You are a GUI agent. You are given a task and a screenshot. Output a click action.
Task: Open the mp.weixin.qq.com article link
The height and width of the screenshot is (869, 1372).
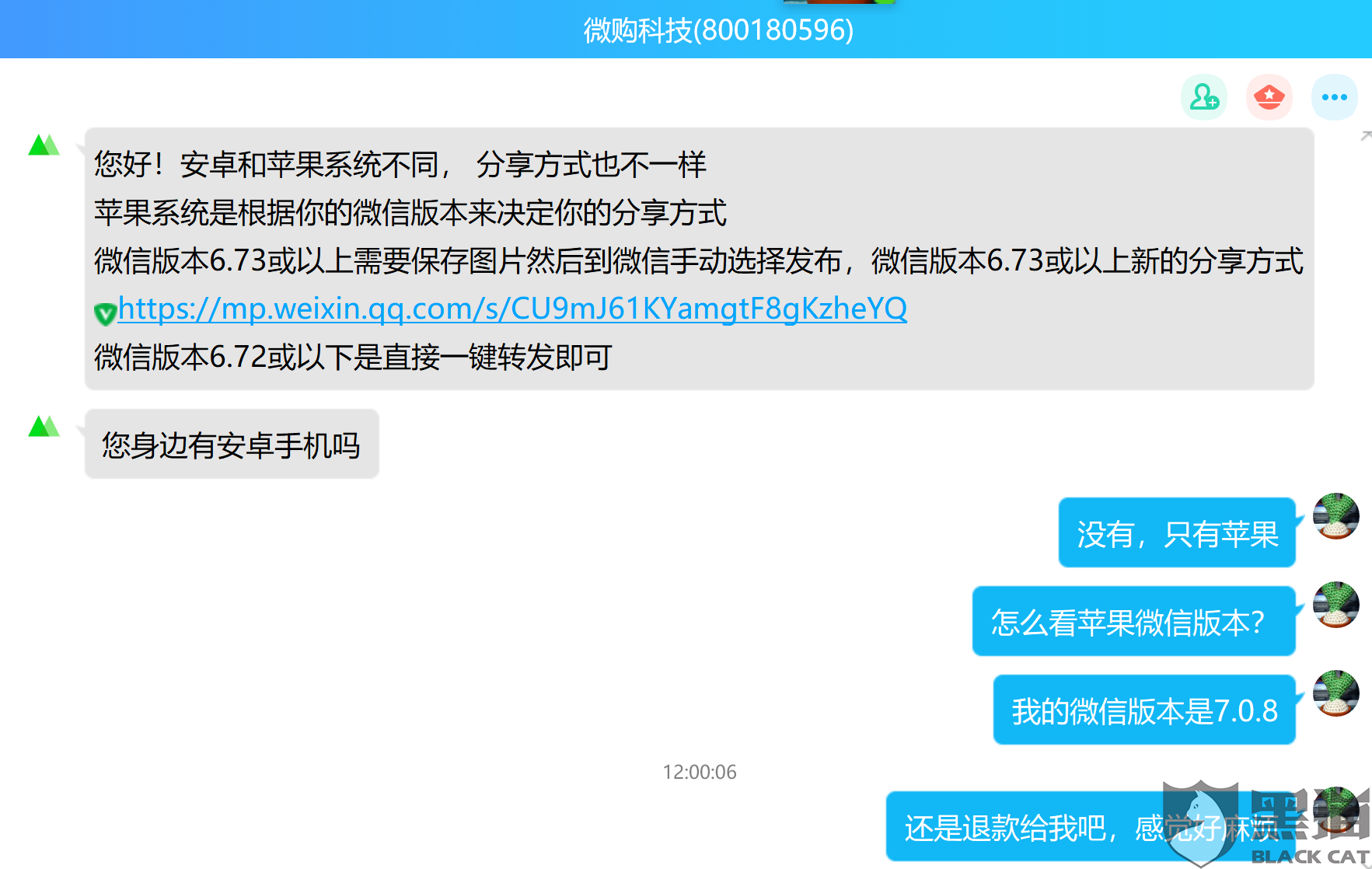click(513, 309)
